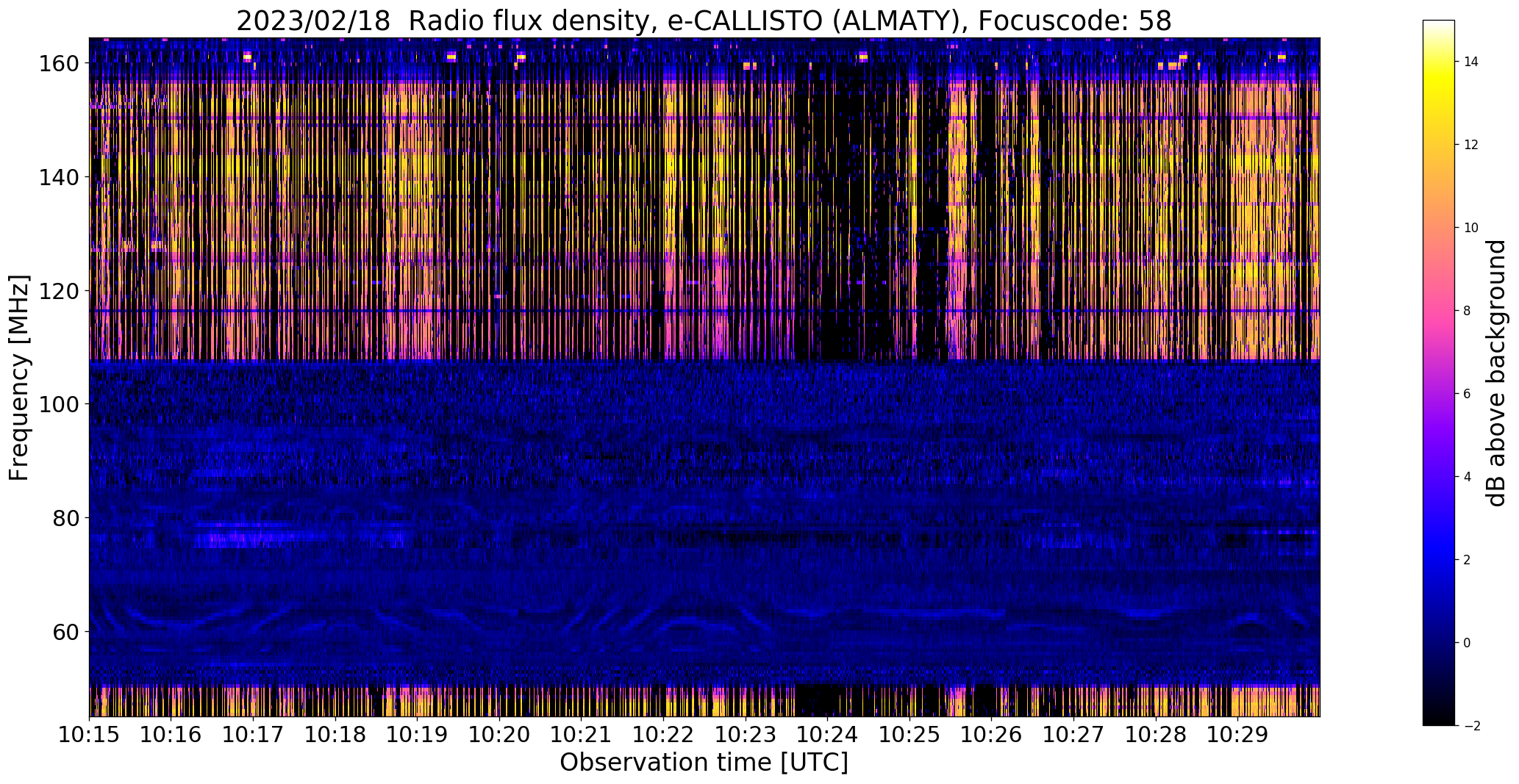The image size is (1519, 784).
Task: Click the colorbar tick label 2
Action: click(x=1468, y=560)
